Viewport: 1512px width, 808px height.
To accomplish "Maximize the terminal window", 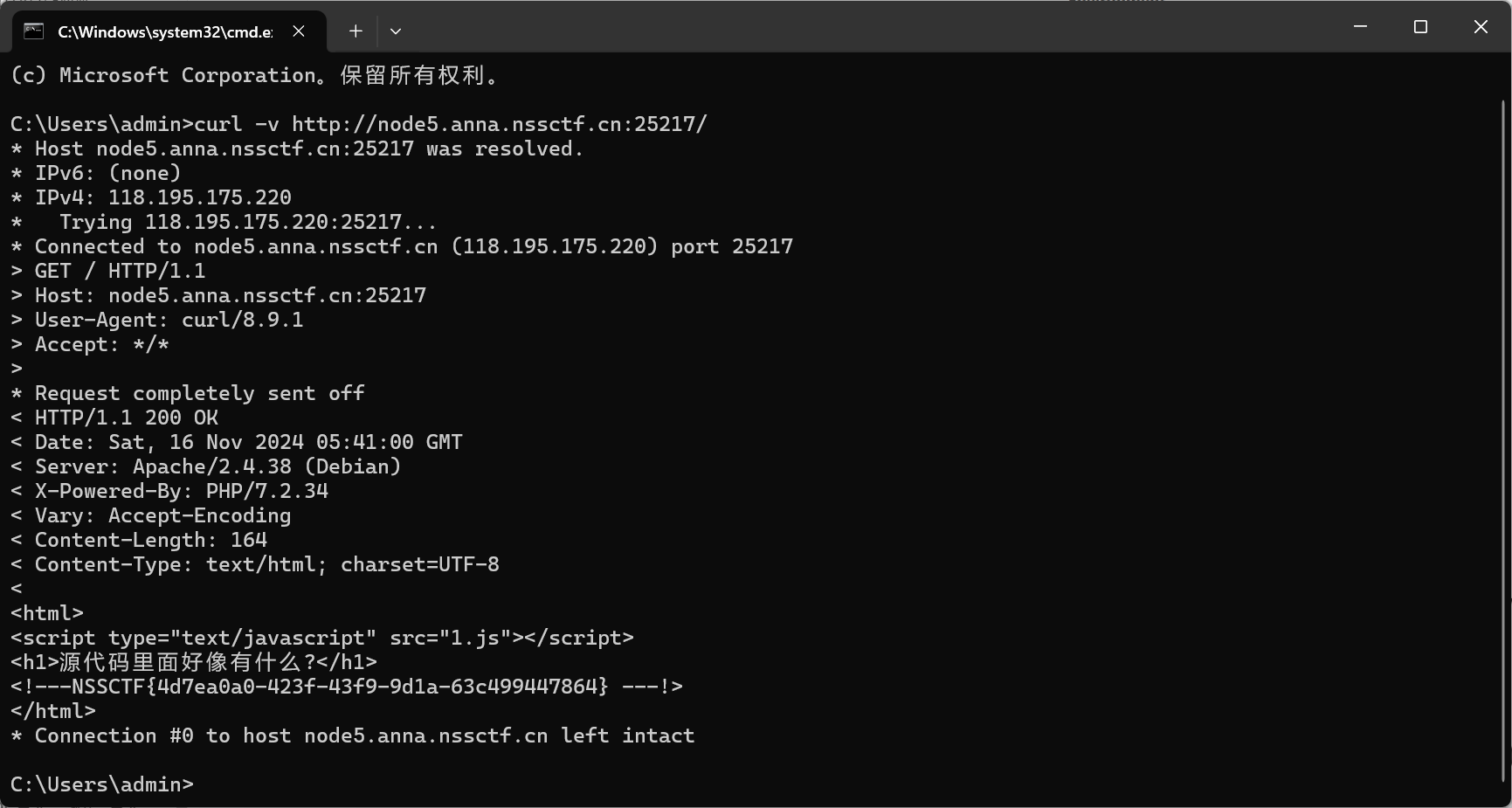I will pyautogui.click(x=1420, y=27).
